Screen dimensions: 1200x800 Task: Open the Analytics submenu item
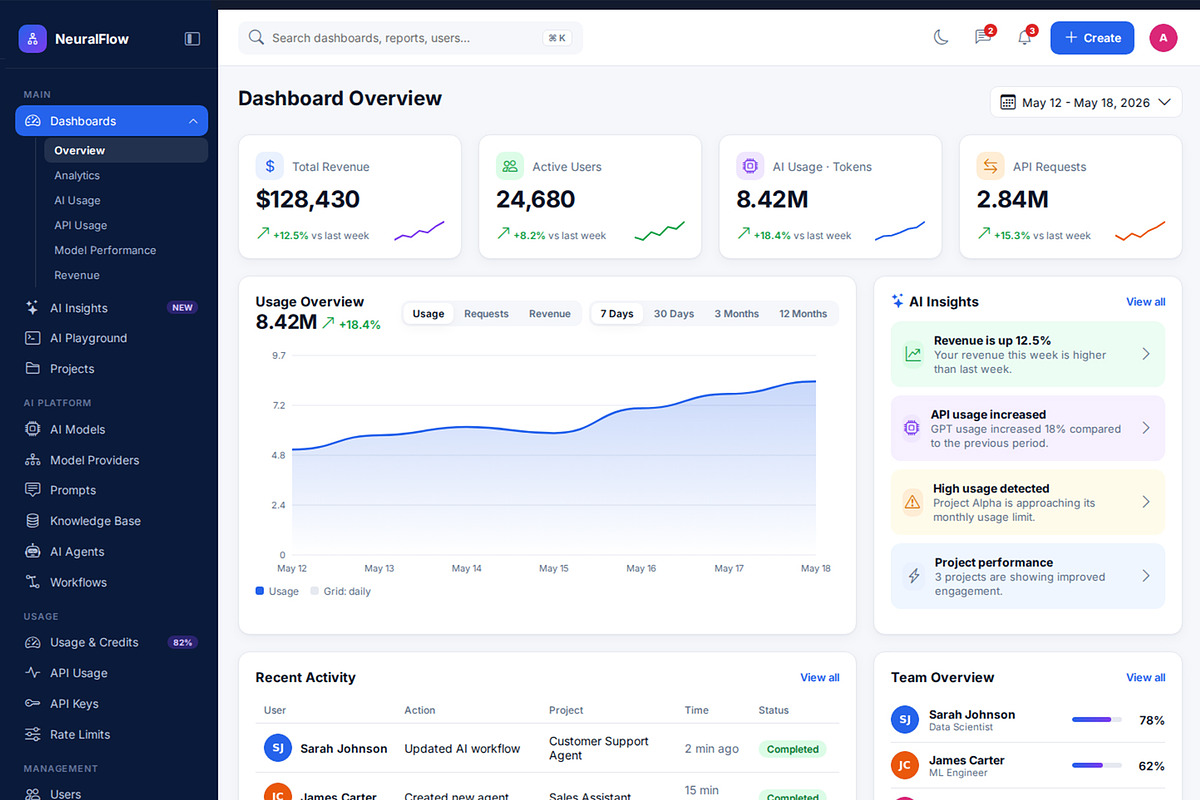click(77, 175)
